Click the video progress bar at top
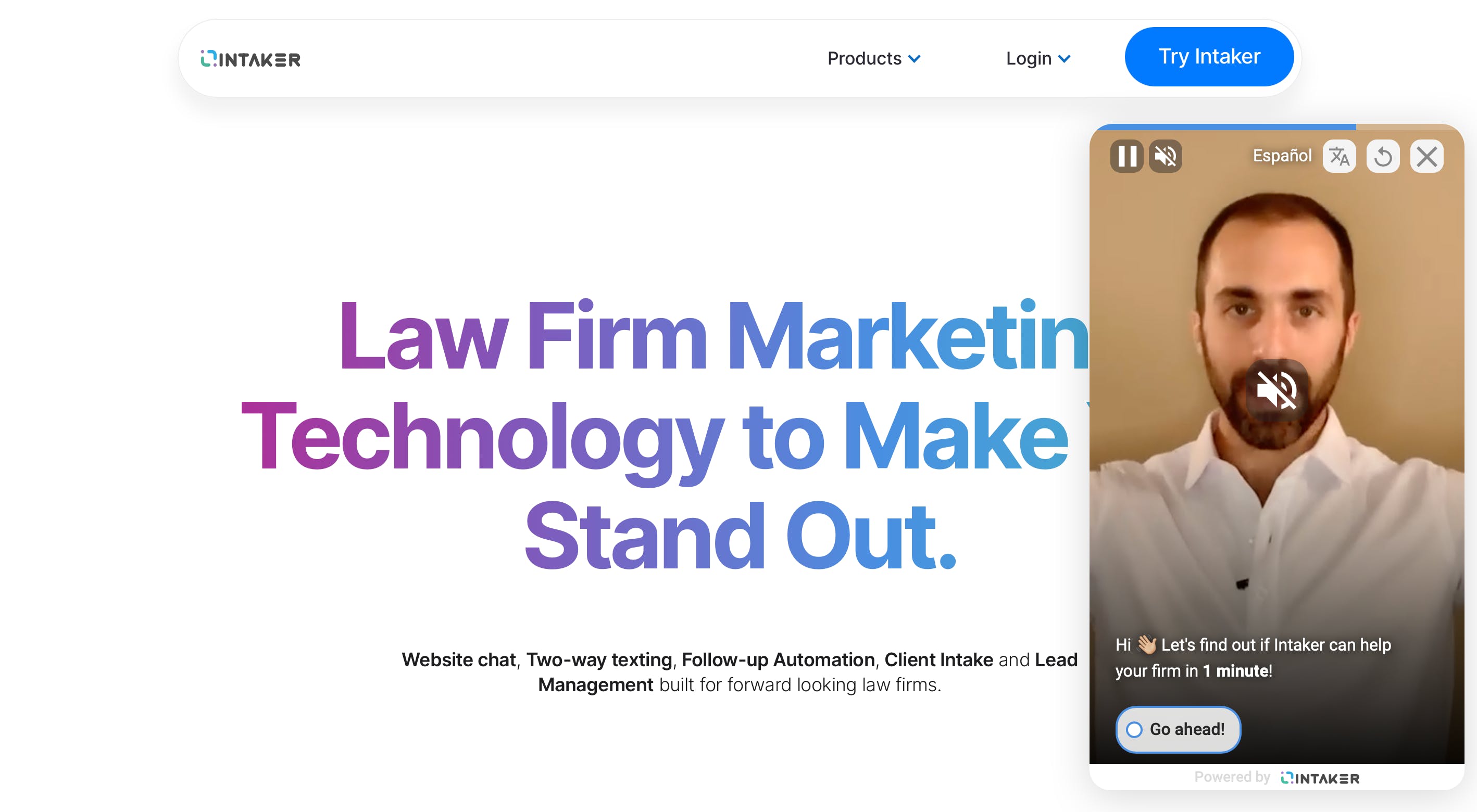Viewport: 1477px width, 812px height. click(x=1276, y=126)
